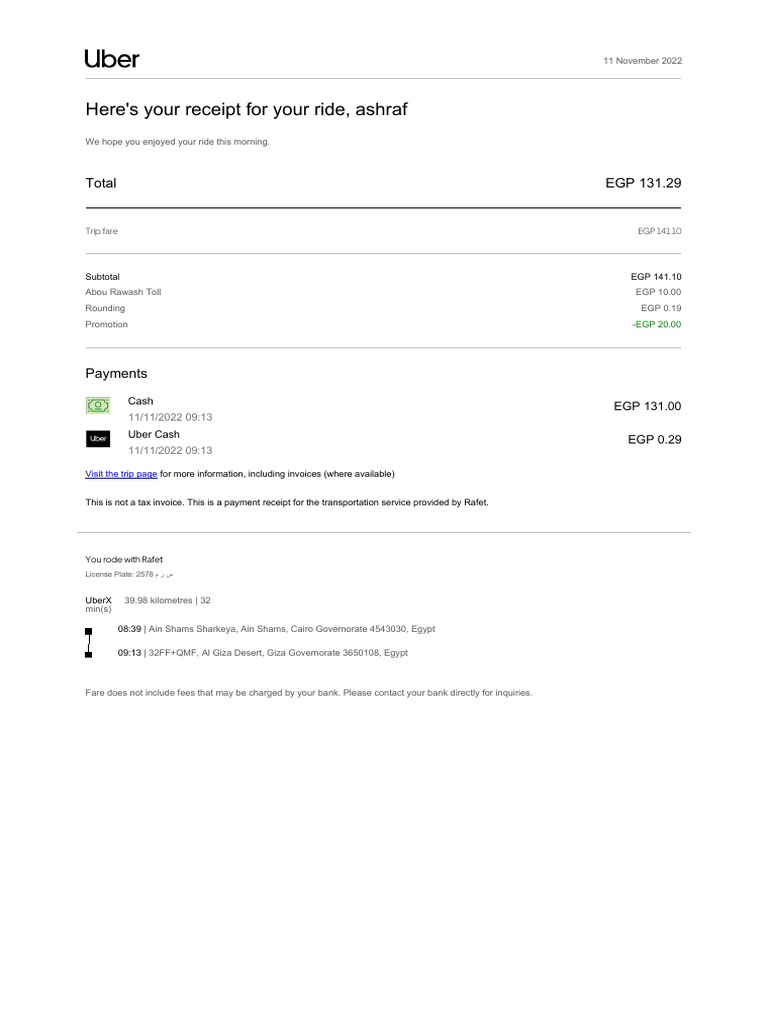Click the Abou Rawash Toll label
Viewport: 768px width, 1024px height.
(x=123, y=292)
